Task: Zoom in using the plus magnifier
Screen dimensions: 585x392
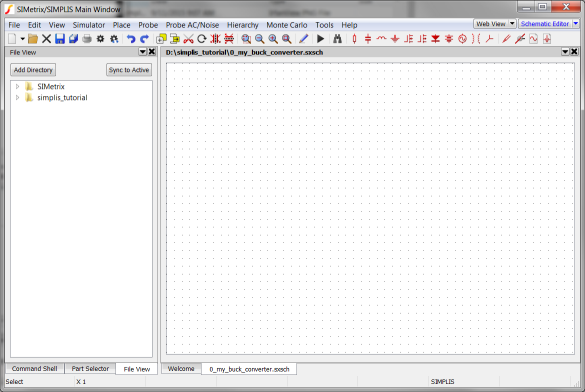Action: point(273,39)
